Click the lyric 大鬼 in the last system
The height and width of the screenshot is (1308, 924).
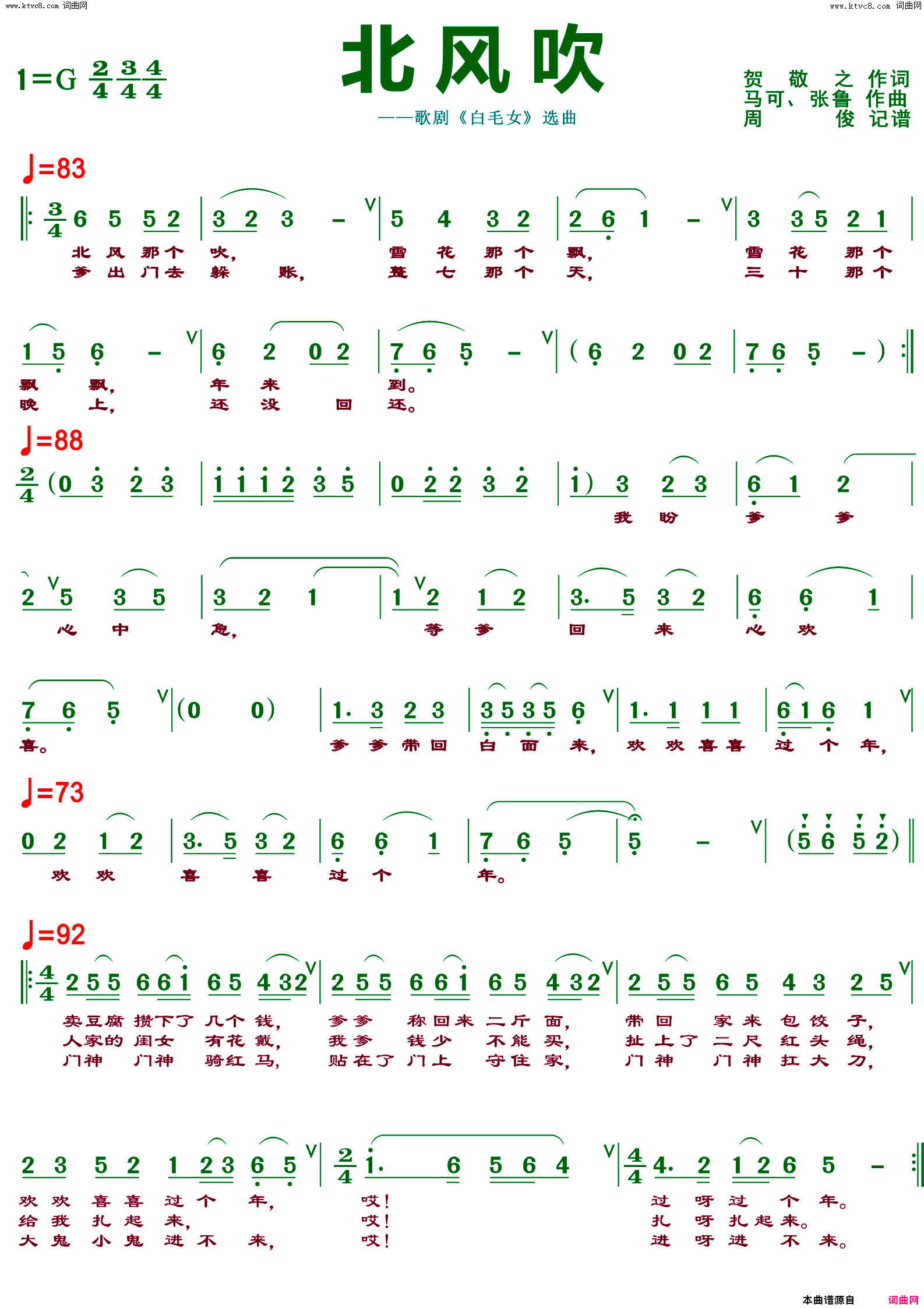45,1240
